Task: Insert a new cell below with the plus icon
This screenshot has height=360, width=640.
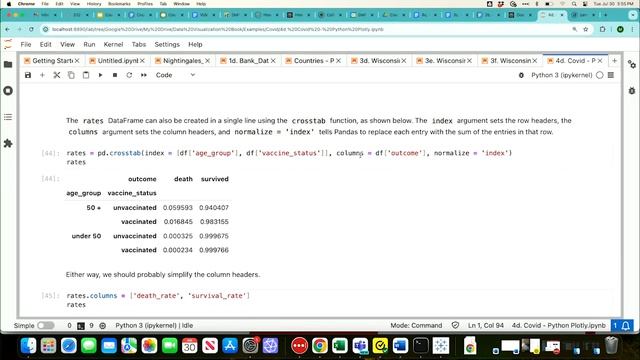Action: [x=42, y=75]
